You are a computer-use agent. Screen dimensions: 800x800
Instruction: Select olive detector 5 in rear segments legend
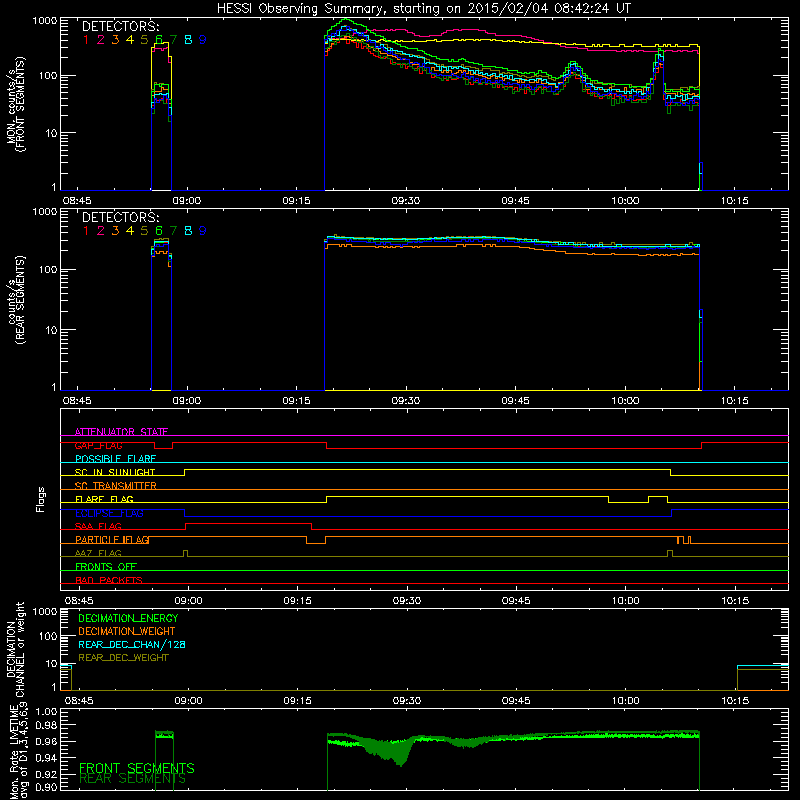click(x=144, y=231)
